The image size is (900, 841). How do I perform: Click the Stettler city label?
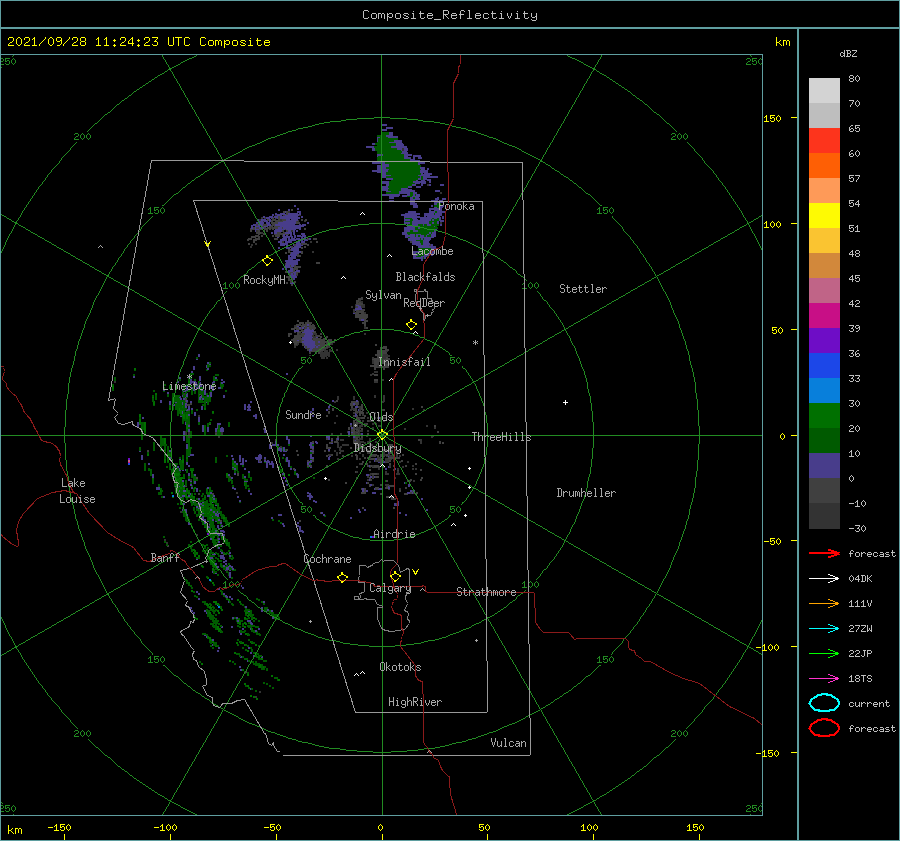583,289
